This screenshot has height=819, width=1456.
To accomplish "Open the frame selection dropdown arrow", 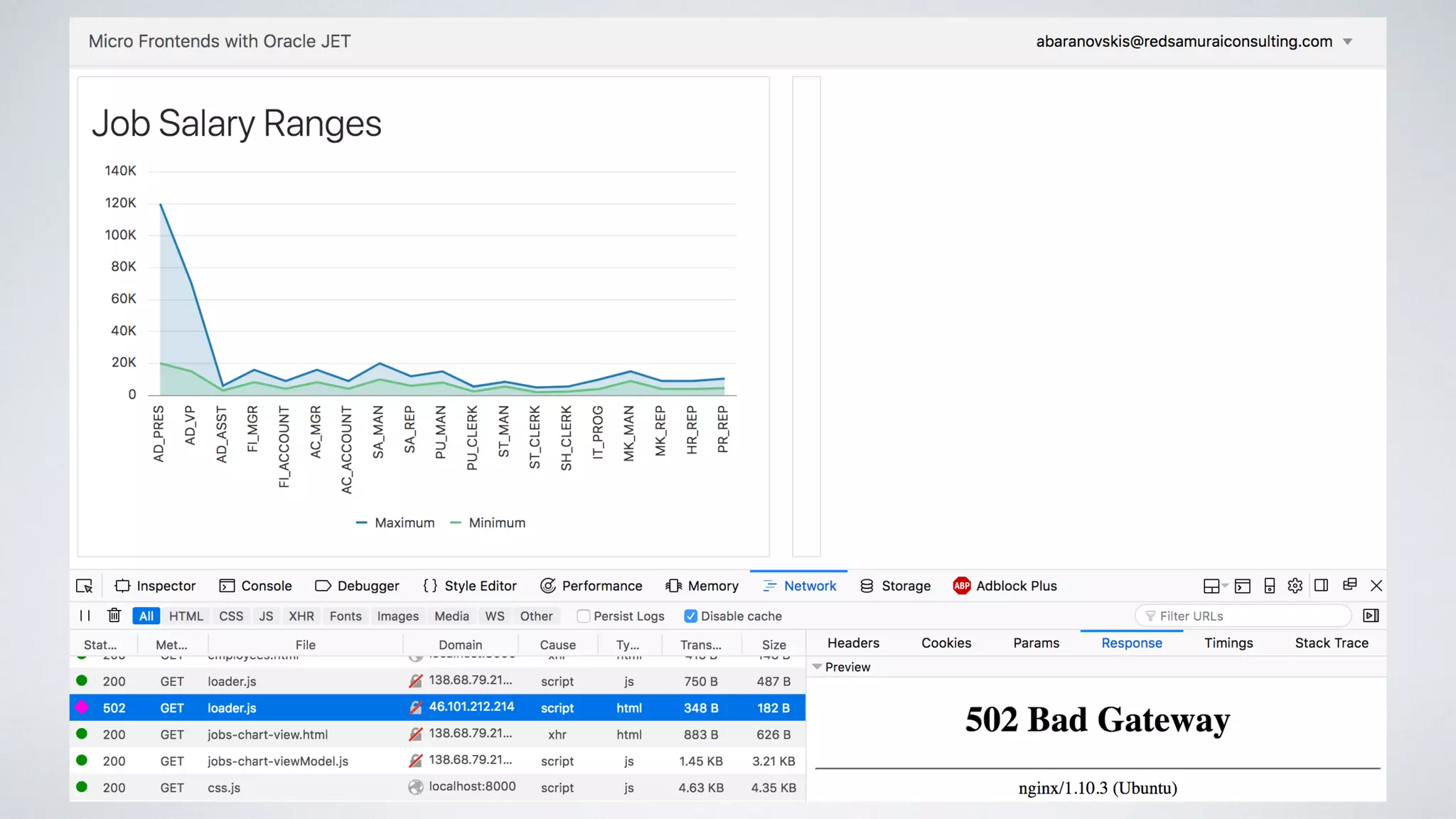I will [x=1224, y=586].
